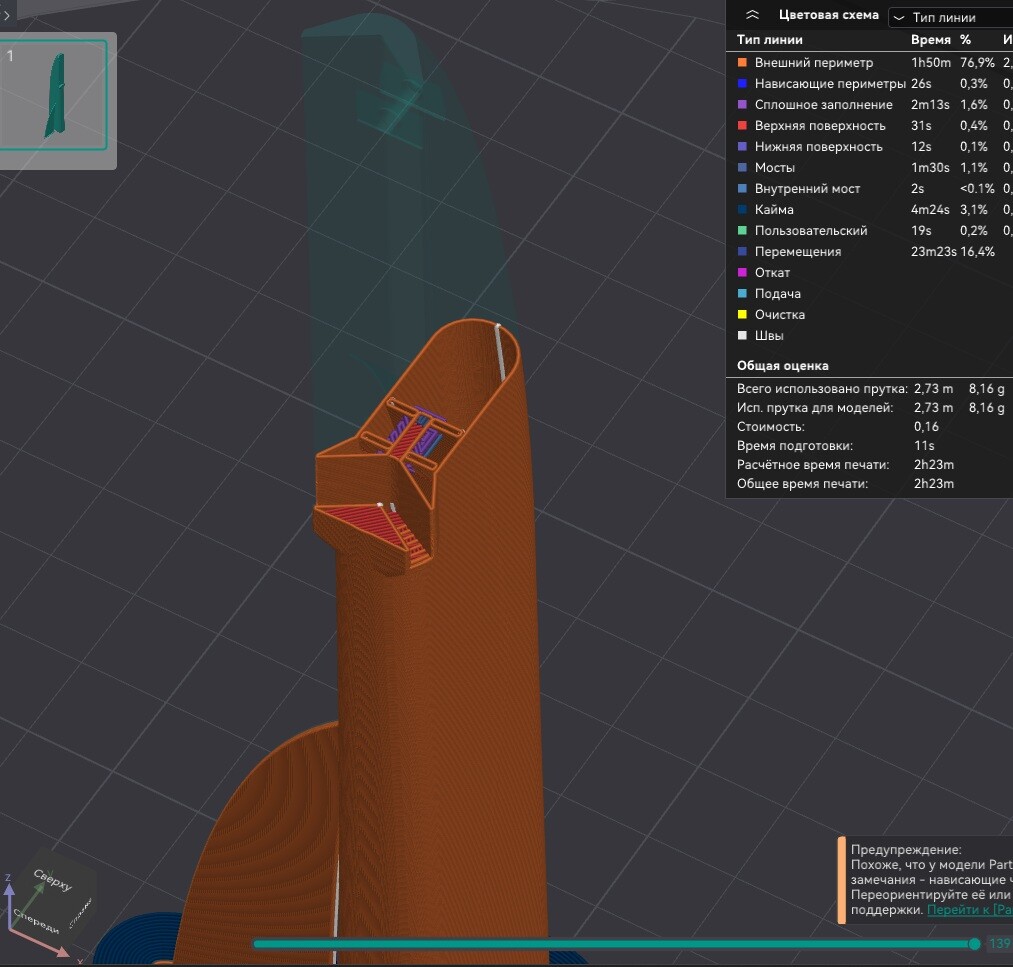1013x967 pixels.
Task: Expand the sidebar arrow at top left
Action: click(6, 15)
